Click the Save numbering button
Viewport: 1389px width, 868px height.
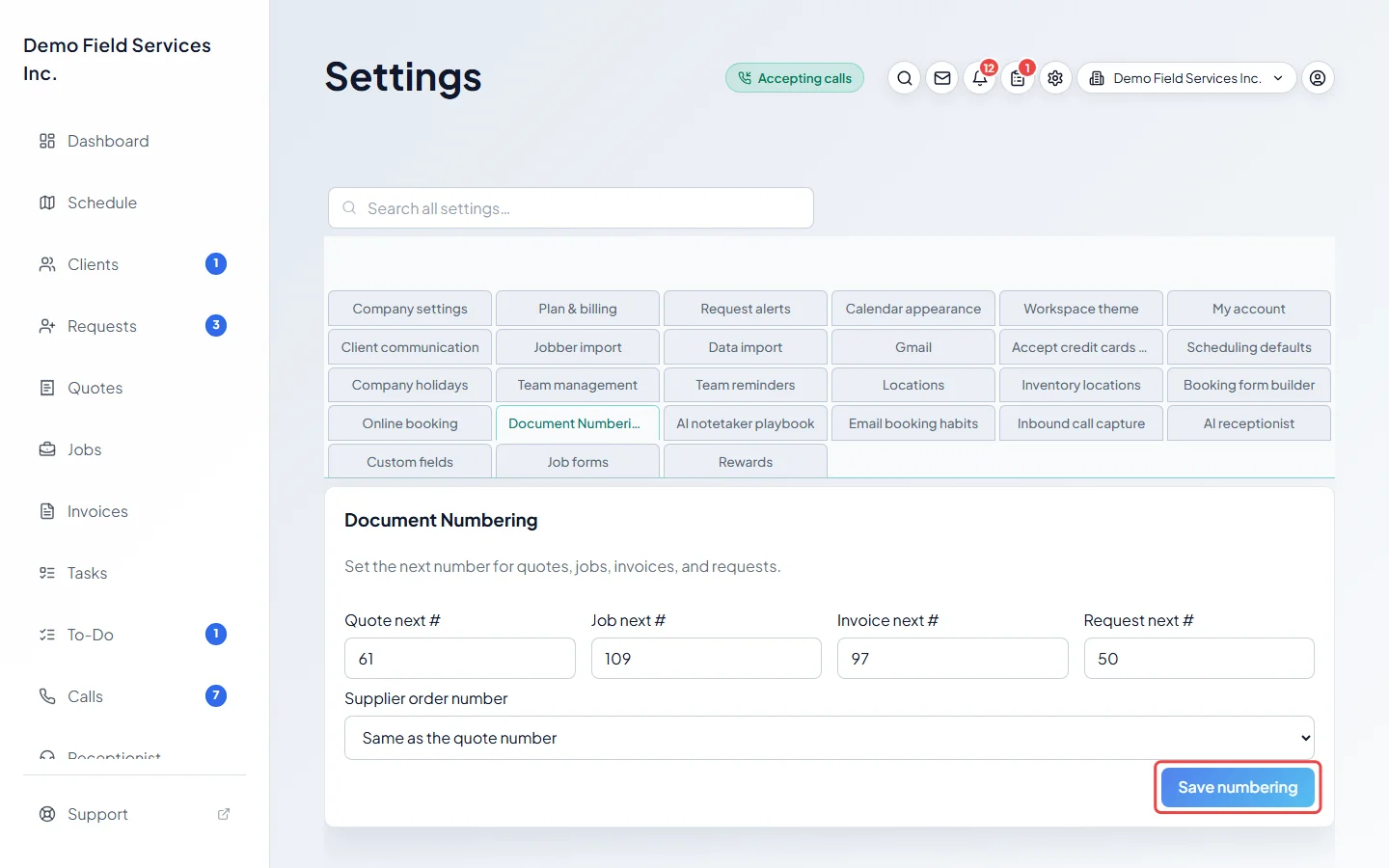1238,787
